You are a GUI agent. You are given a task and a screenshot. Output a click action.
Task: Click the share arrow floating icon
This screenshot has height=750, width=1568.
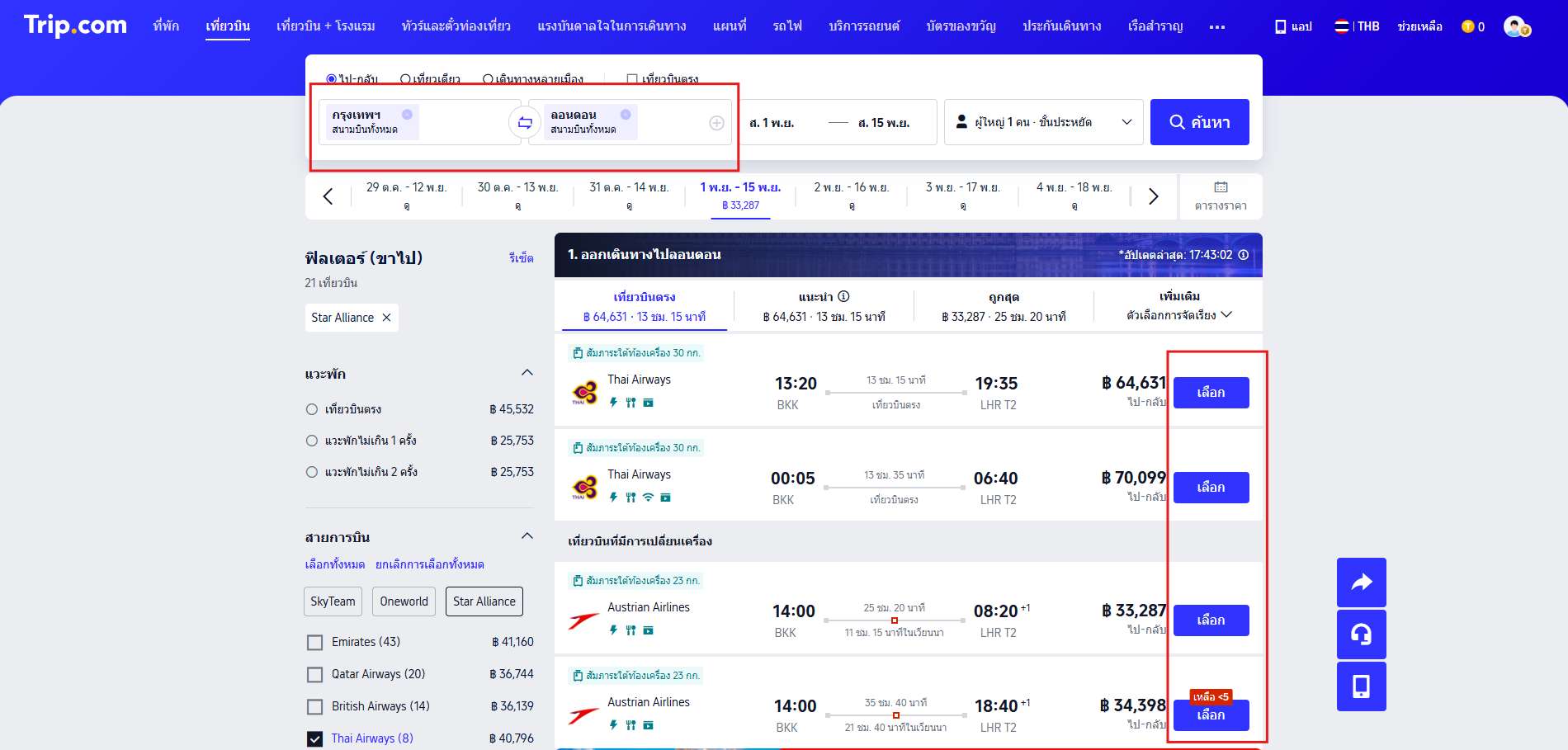pos(1361,583)
